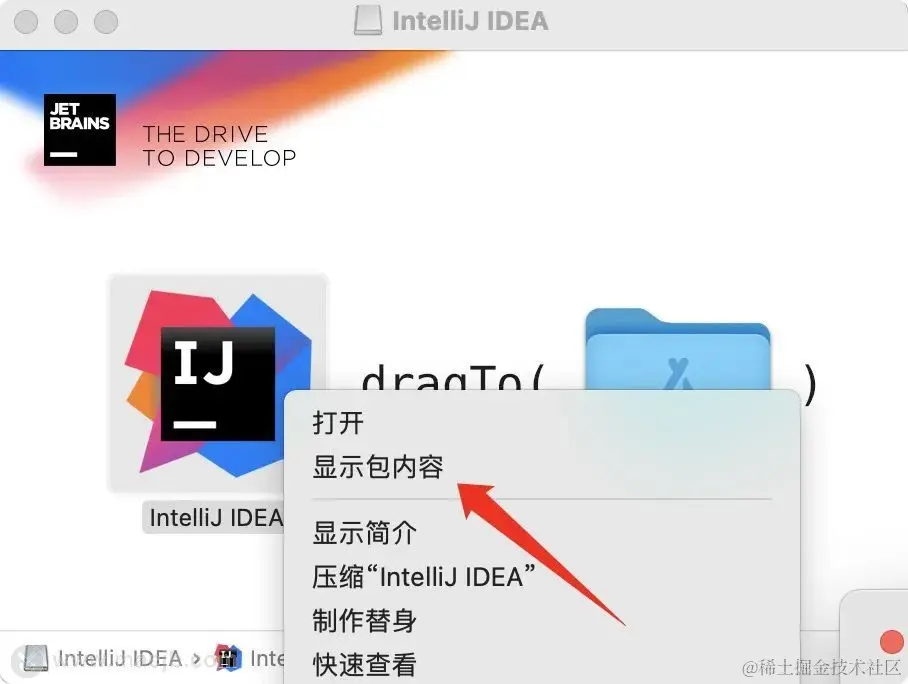Click the minimize window button
The image size is (908, 684).
66,22
